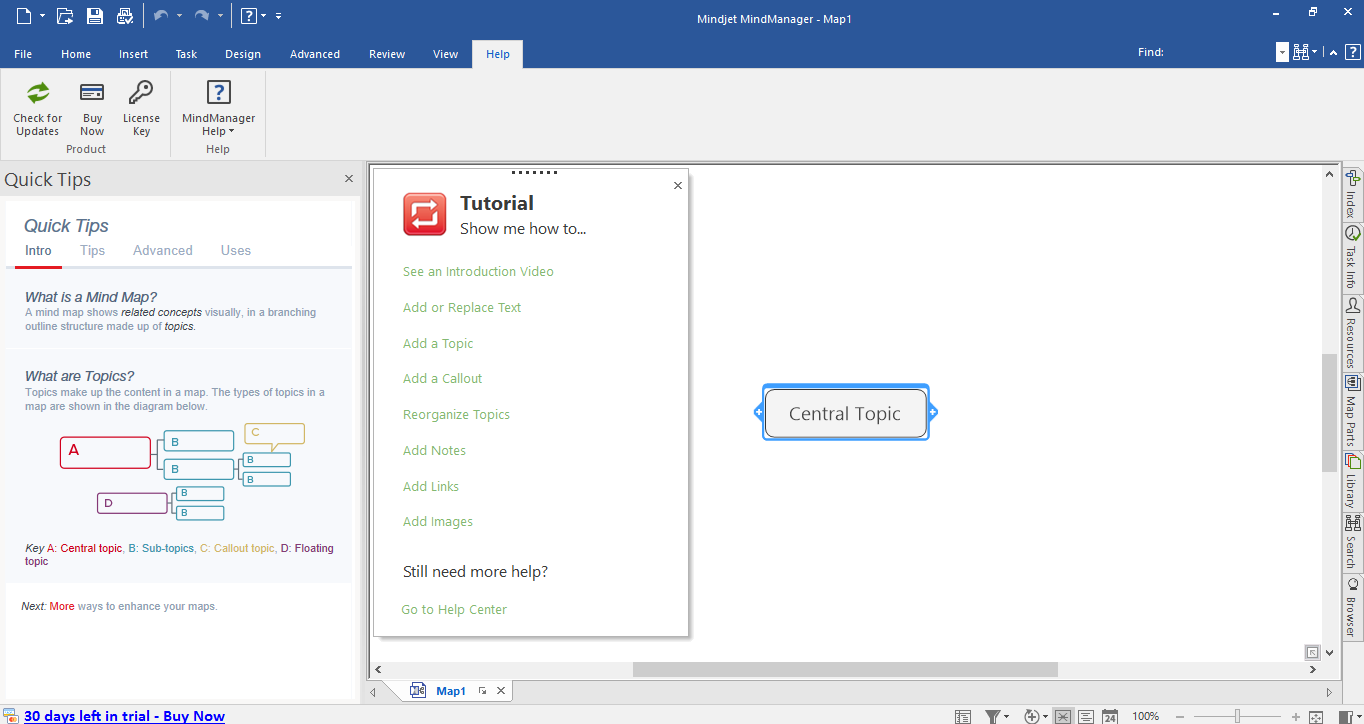Click the Buy Now ribbon button
Screen dimensions: 1364x724
click(x=92, y=109)
